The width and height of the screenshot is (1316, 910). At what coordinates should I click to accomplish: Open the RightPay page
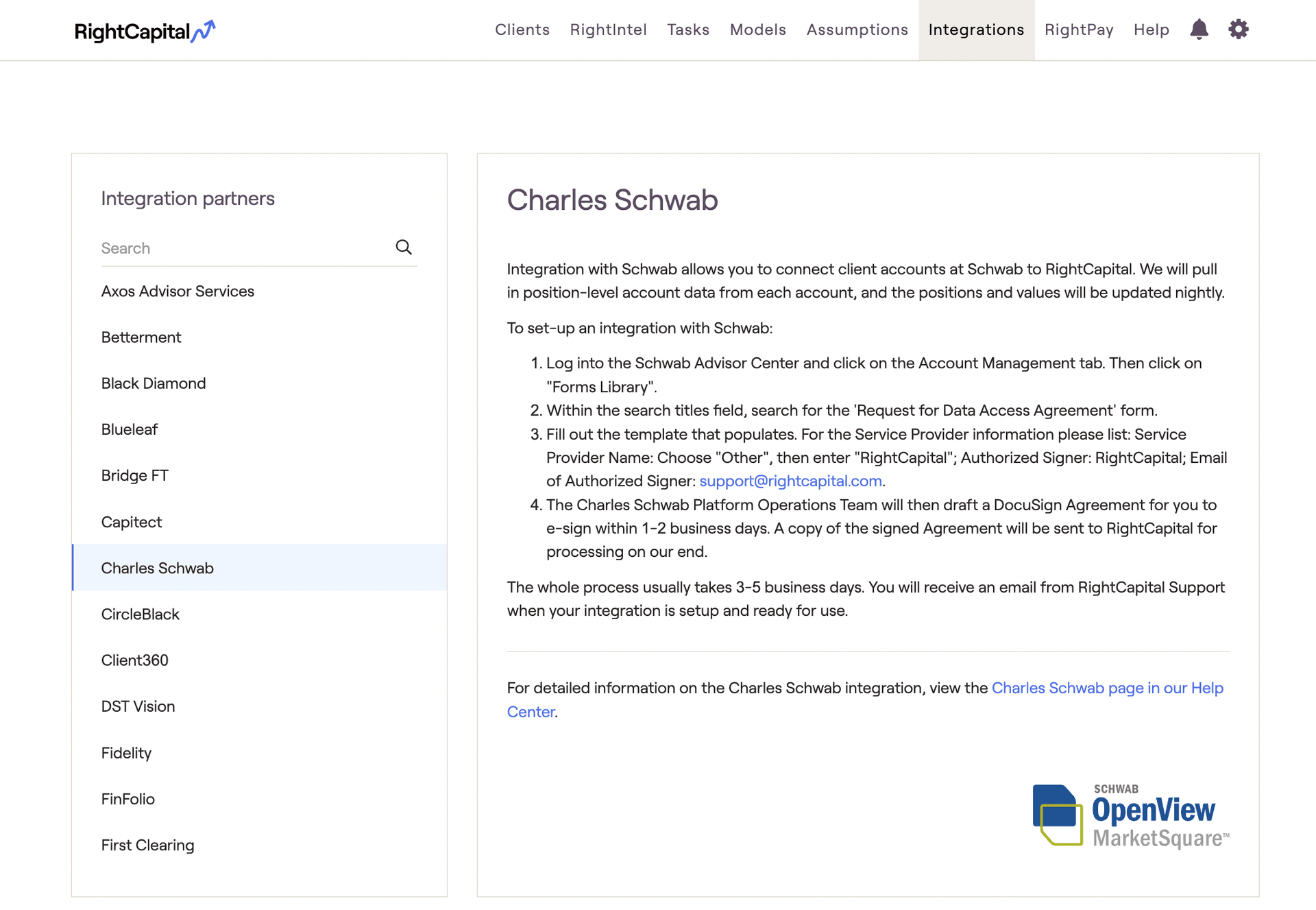1079,30
